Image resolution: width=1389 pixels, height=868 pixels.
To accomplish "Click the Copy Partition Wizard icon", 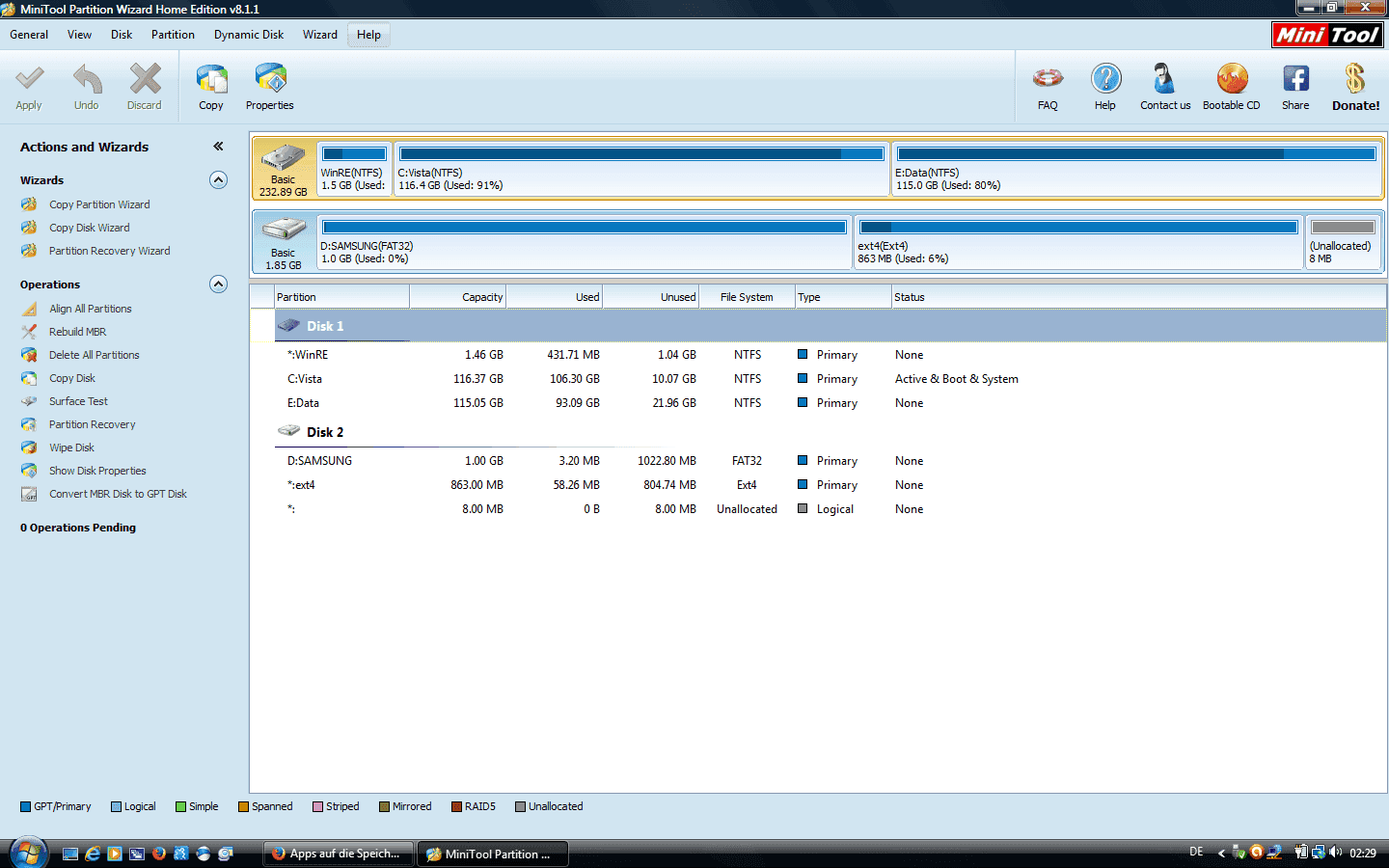I will [29, 204].
